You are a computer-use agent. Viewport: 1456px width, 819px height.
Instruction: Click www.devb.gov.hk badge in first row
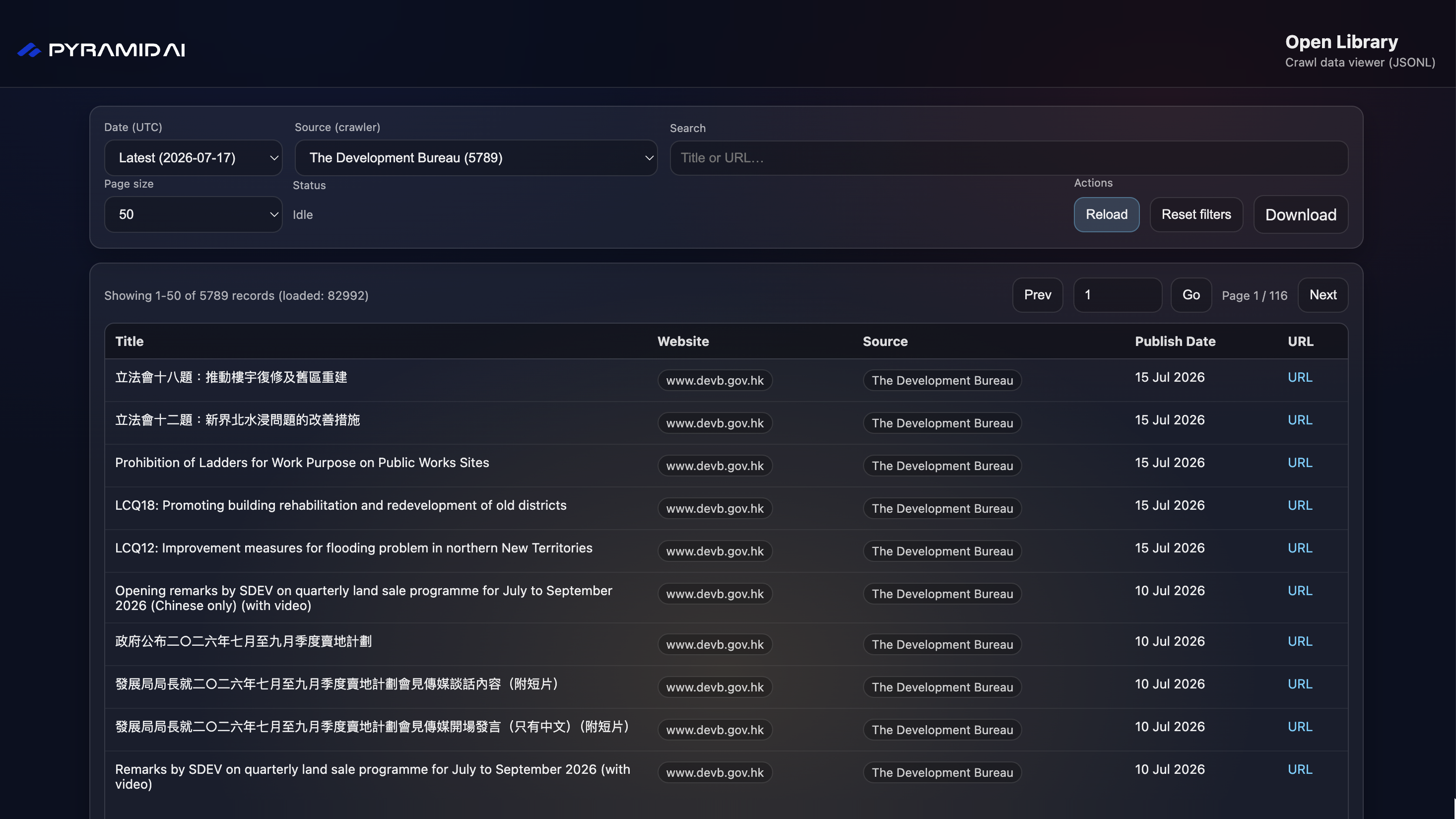point(715,380)
